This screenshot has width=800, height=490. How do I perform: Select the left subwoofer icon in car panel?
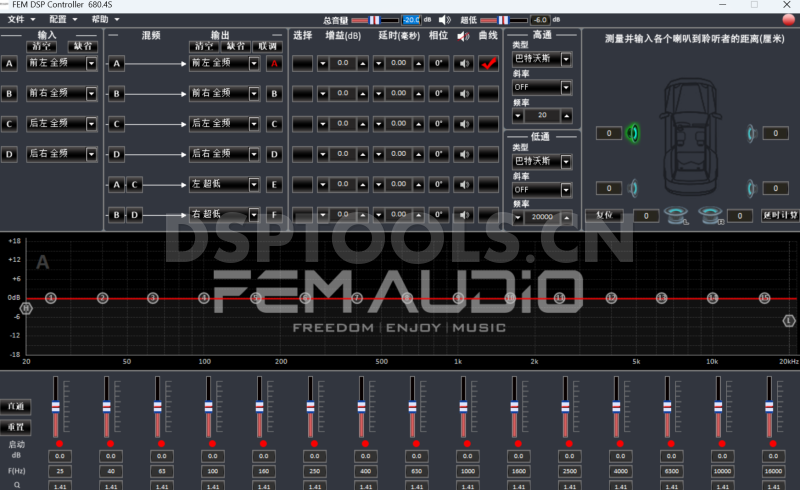coord(677,215)
